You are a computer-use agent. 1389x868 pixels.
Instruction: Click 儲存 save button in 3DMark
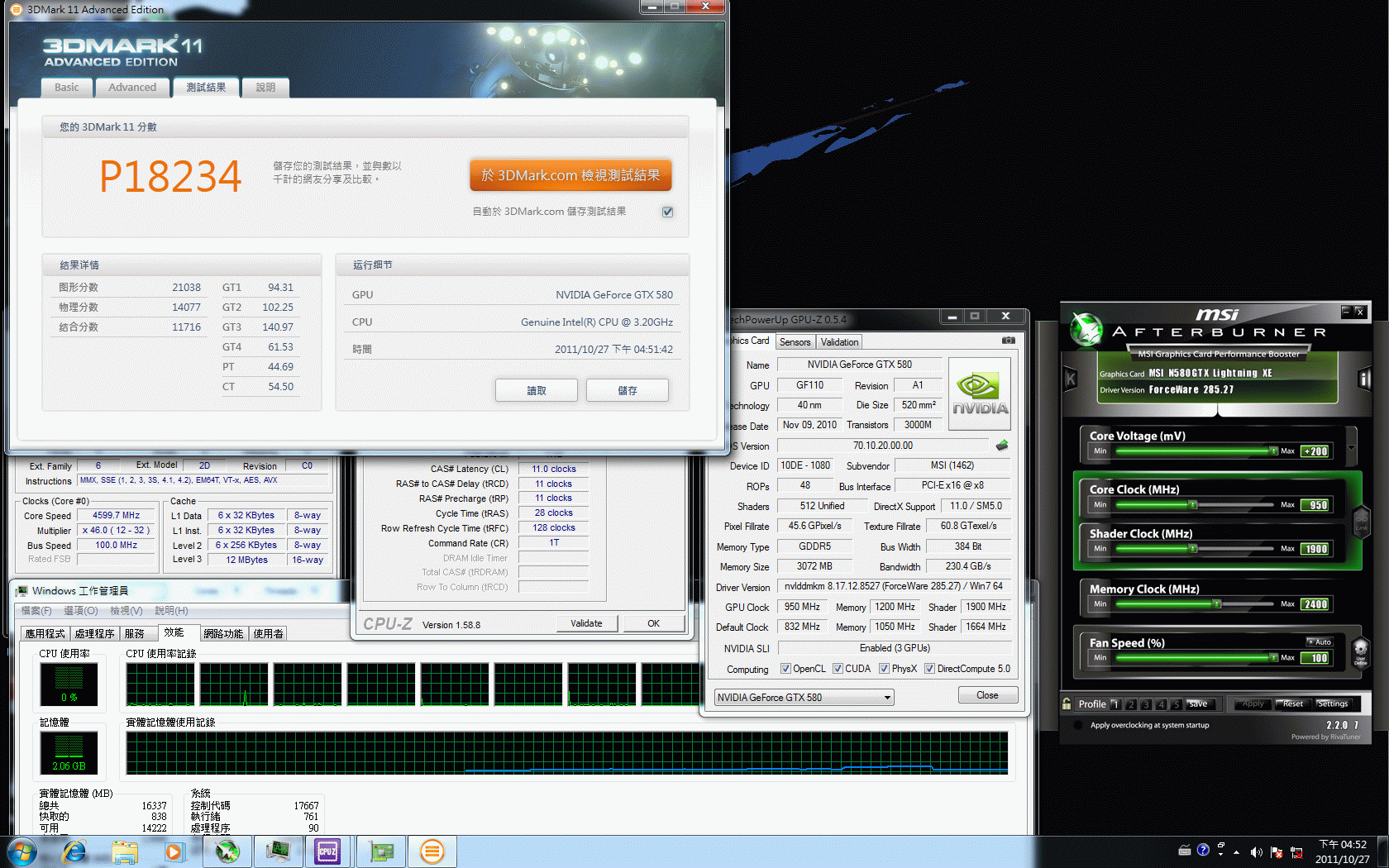pyautogui.click(x=628, y=390)
